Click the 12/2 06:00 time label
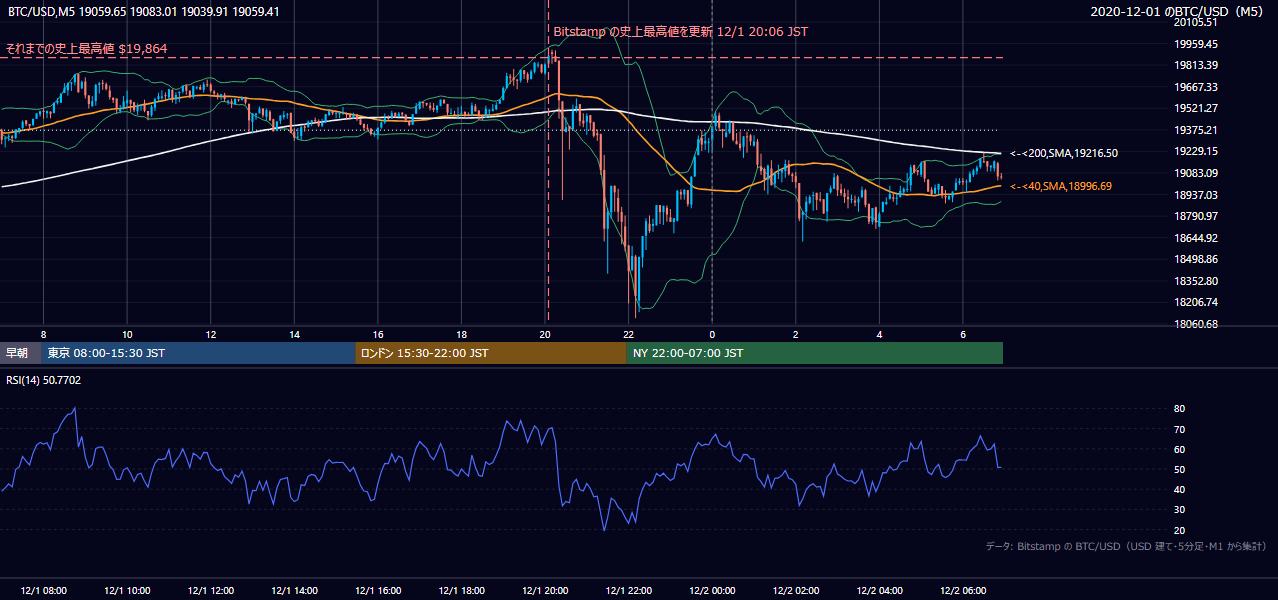Screen dimensions: 1278x600 (964, 590)
